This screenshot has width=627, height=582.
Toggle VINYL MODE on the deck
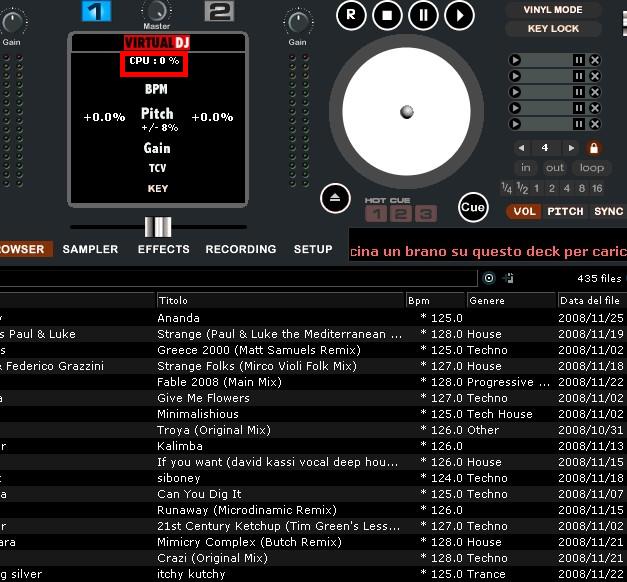553,10
